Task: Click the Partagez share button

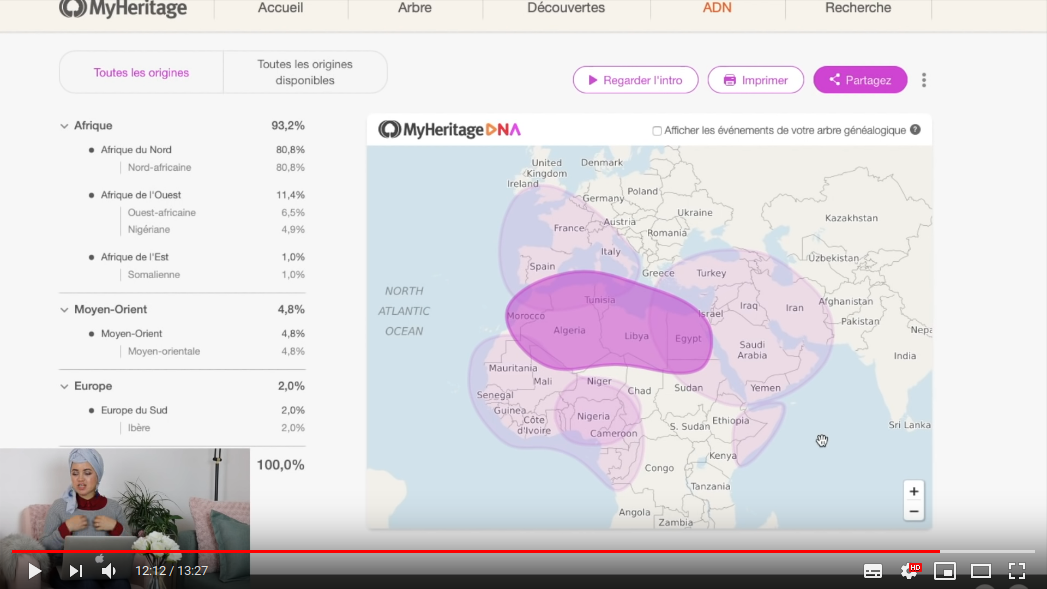Action: coord(860,80)
